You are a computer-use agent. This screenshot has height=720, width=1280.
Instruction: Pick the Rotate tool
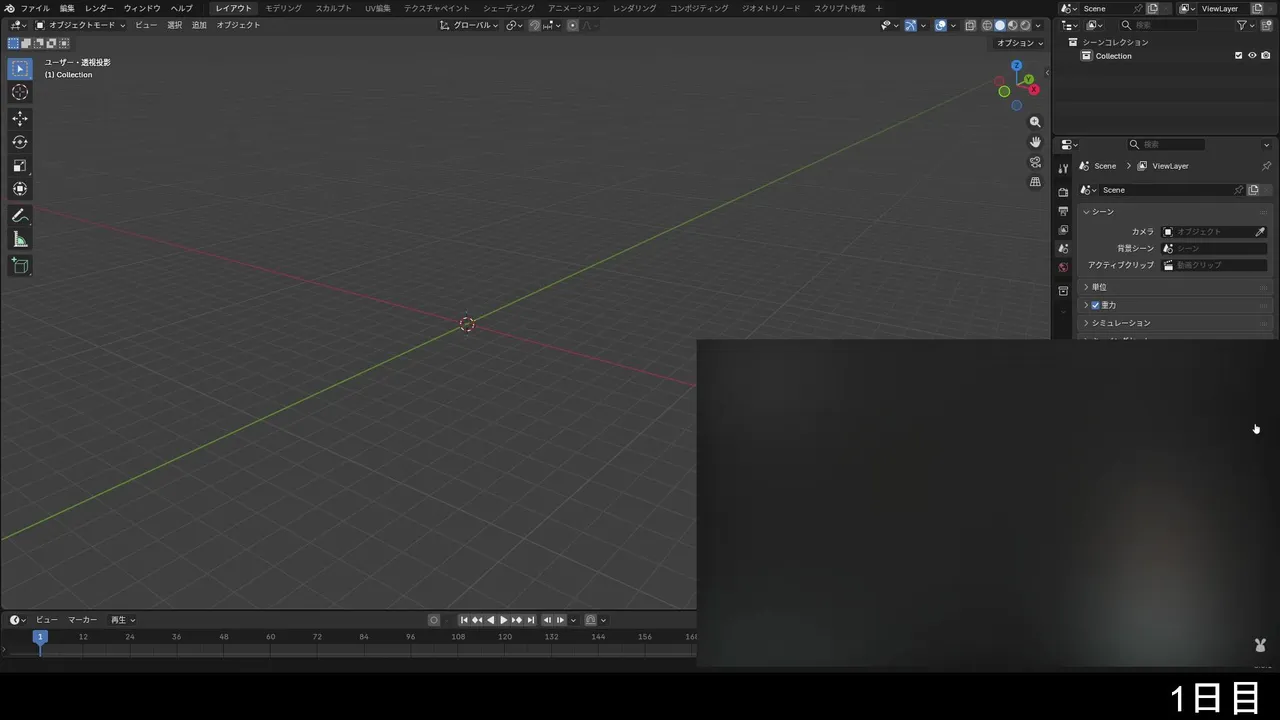pyautogui.click(x=20, y=142)
